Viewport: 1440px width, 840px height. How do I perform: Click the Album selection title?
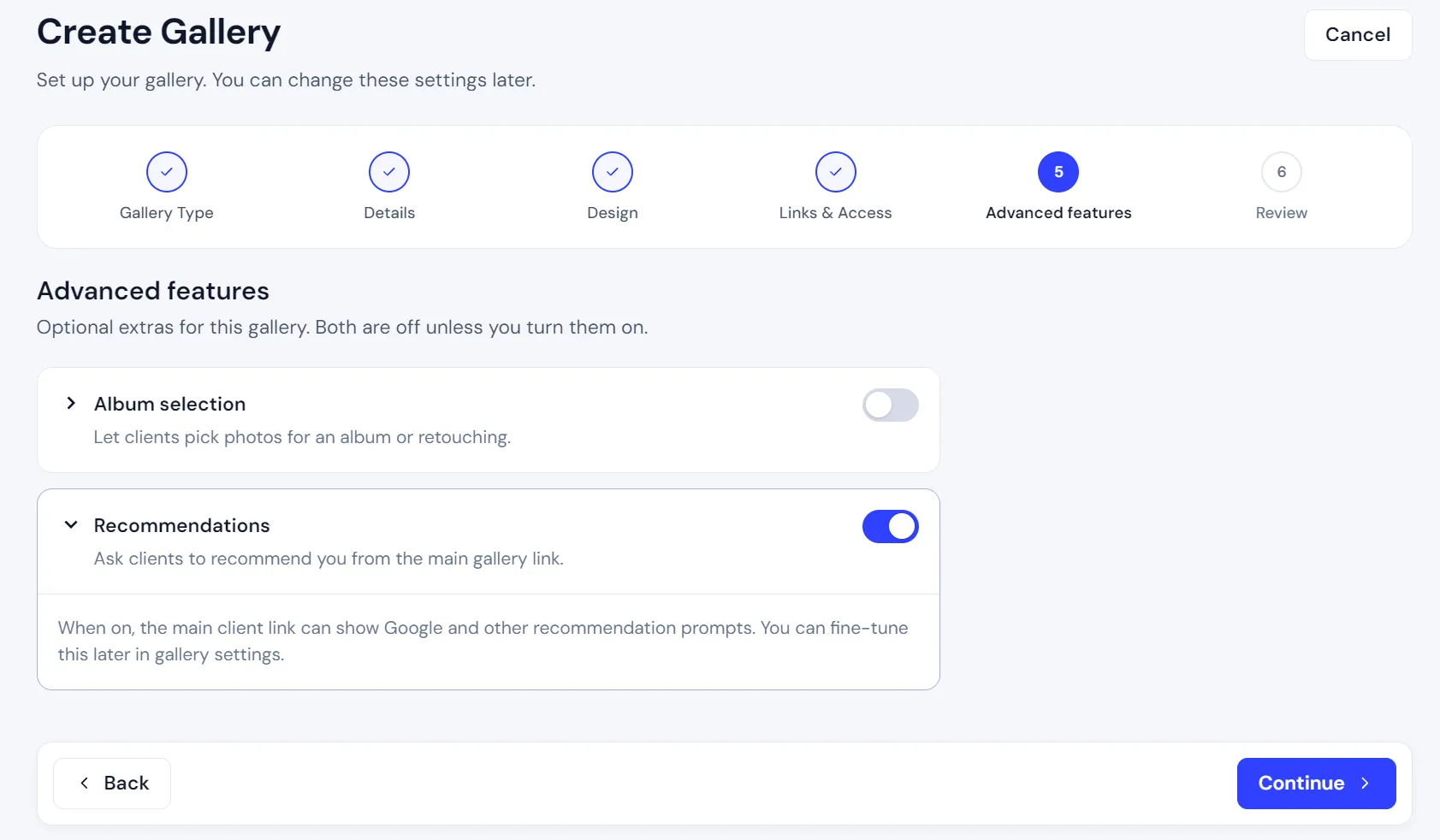pos(169,404)
